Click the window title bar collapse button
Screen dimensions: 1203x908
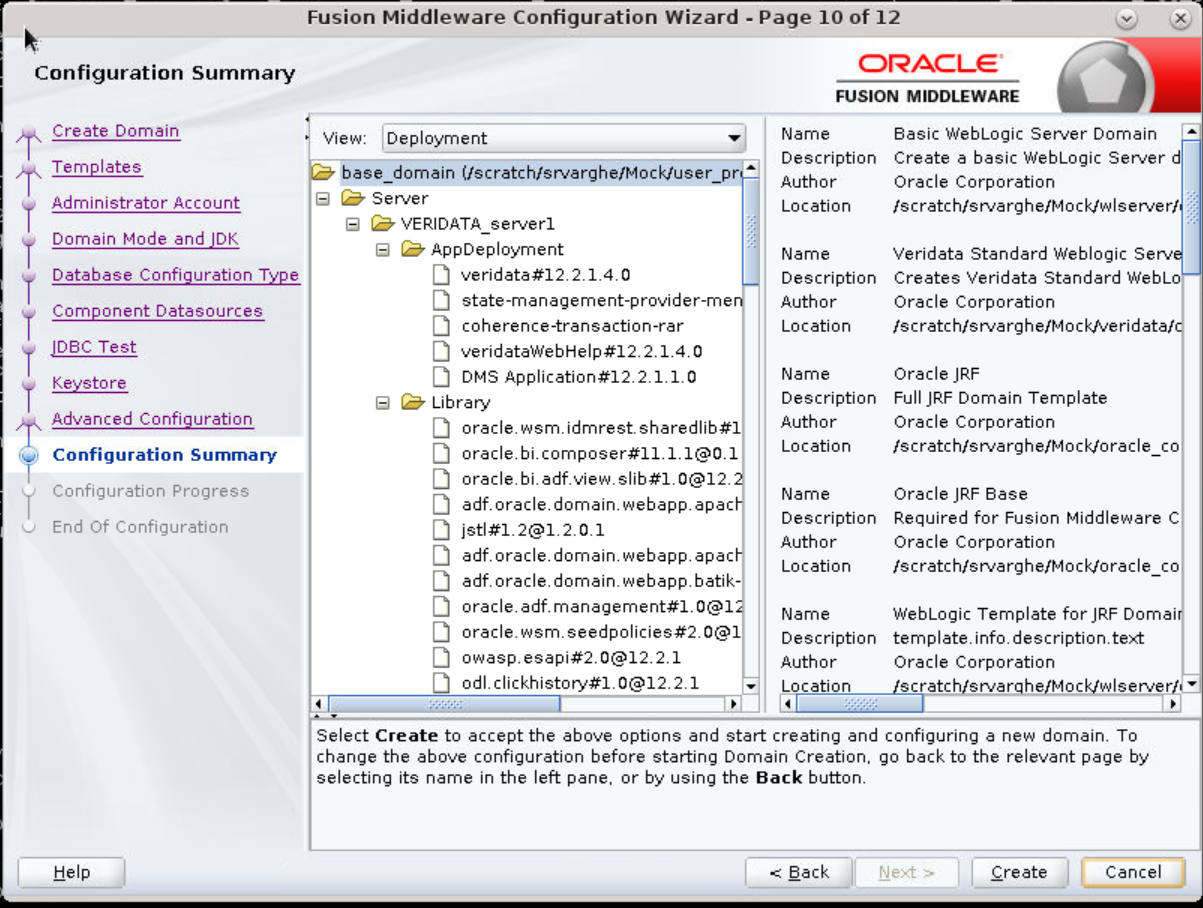[x=1127, y=19]
